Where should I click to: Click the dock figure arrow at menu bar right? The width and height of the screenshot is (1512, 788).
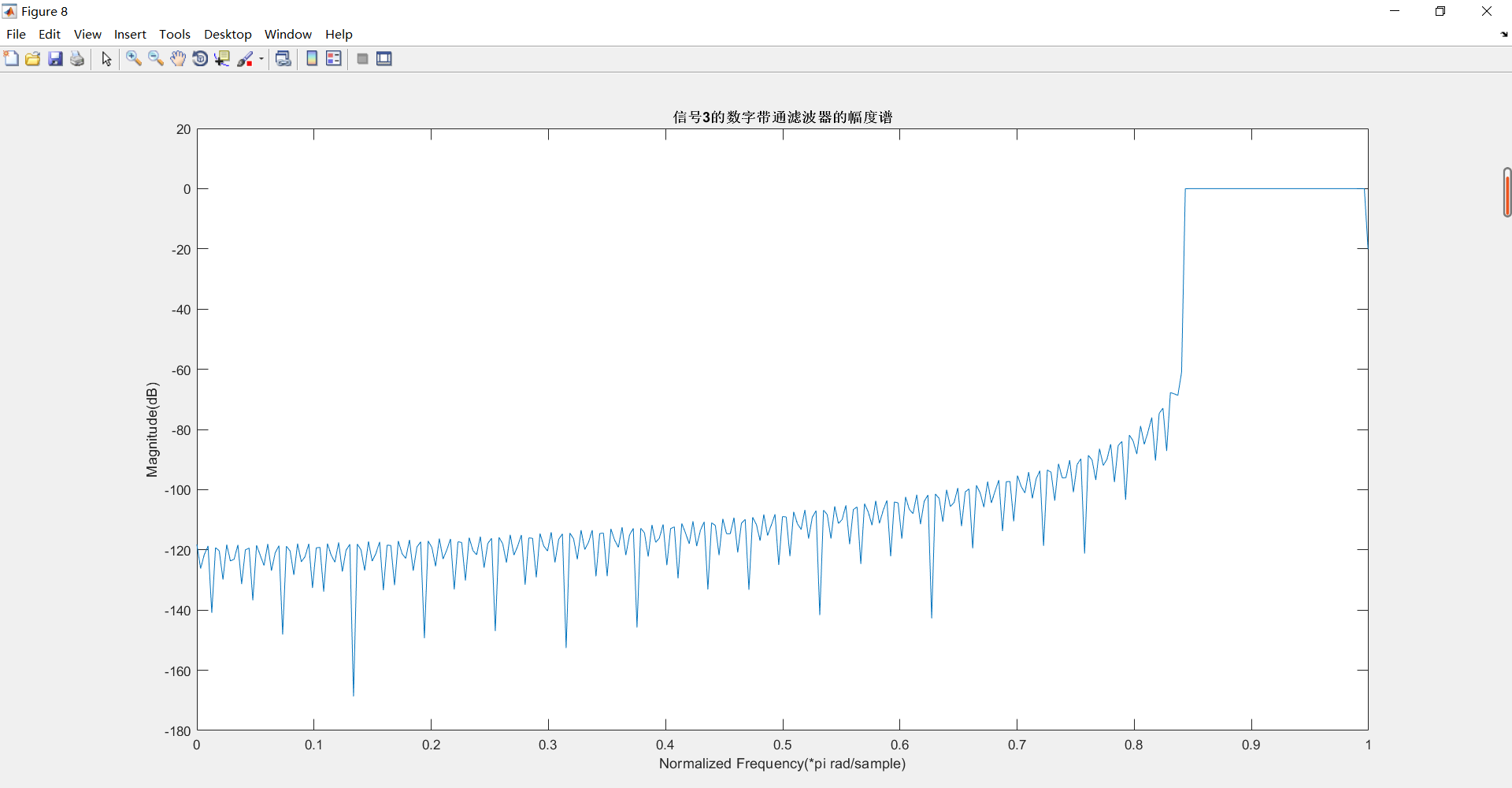click(1504, 35)
